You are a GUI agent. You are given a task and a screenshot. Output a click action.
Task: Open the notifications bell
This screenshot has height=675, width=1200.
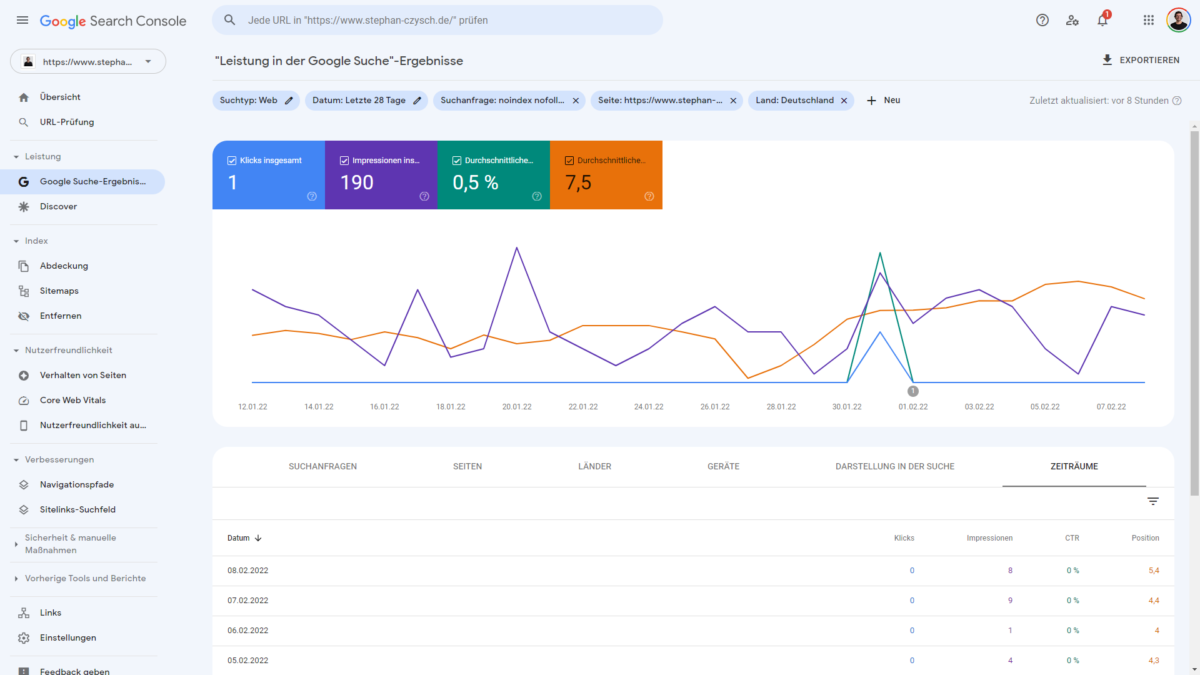point(1103,20)
